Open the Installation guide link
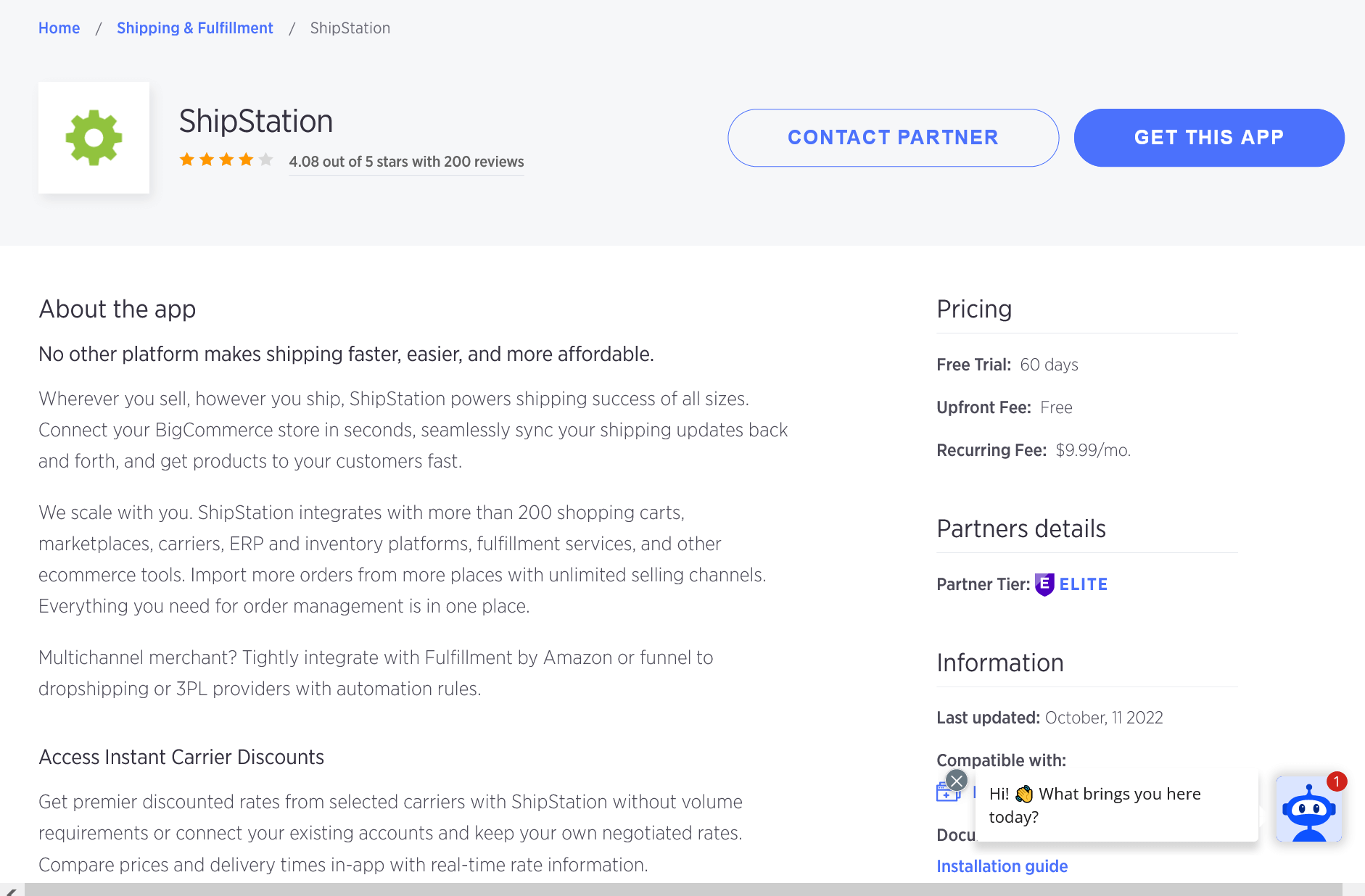Image resolution: width=1365 pixels, height=896 pixels. click(x=1002, y=866)
